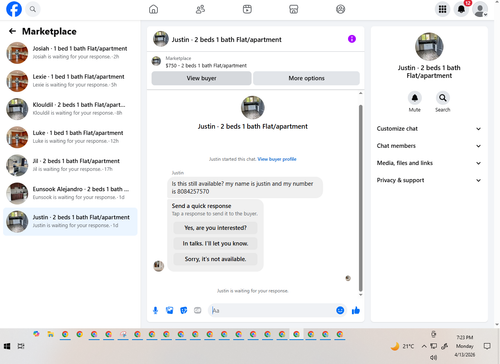Click the attach photo icon

[170, 311]
